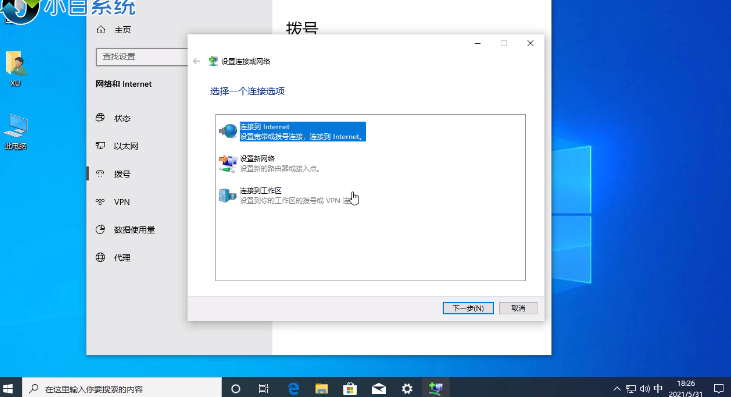Click 取消 cancel button in wizard
Image resolution: width=731 pixels, height=397 pixels.
518,308
